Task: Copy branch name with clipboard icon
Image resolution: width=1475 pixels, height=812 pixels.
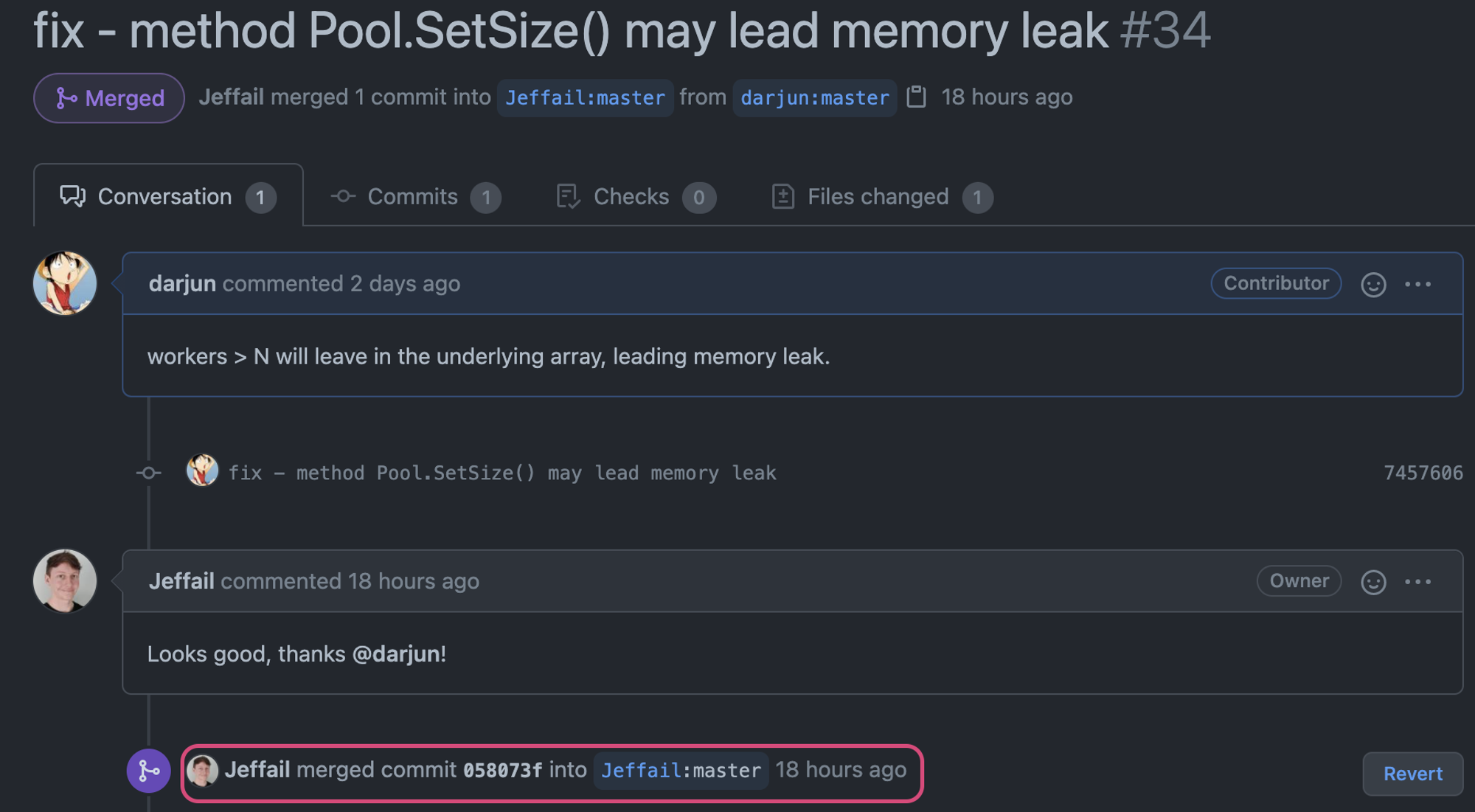Action: click(916, 97)
